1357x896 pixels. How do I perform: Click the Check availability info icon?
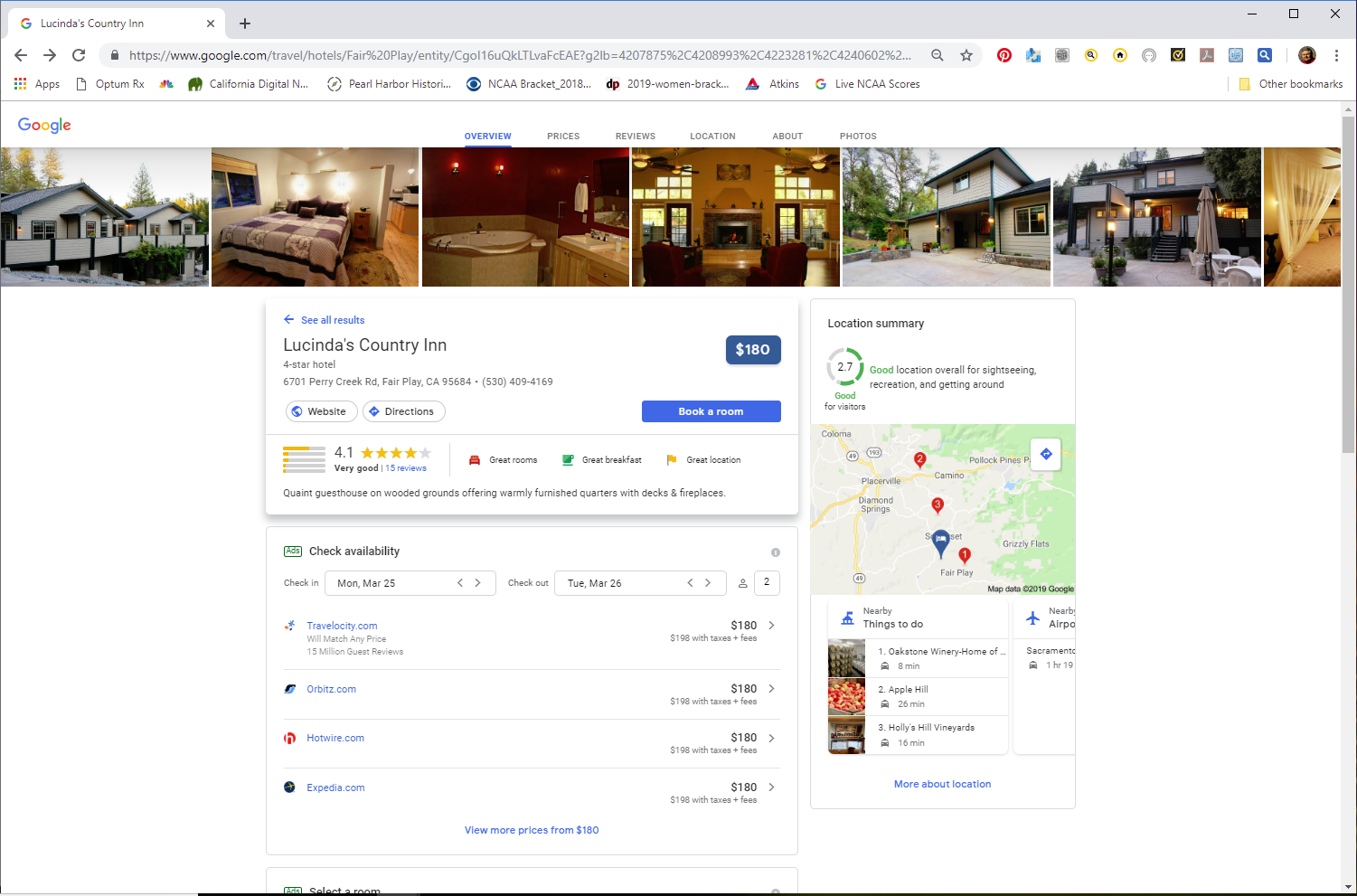click(x=775, y=552)
